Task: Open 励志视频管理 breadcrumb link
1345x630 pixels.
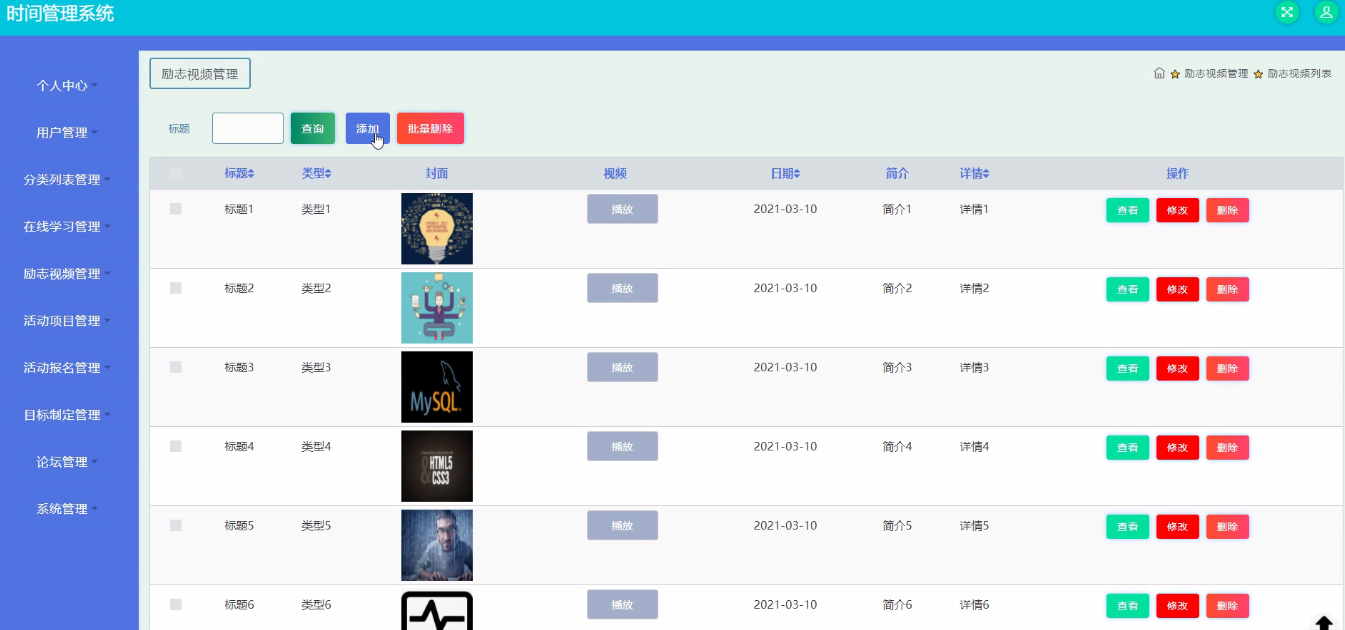Action: 1216,74
